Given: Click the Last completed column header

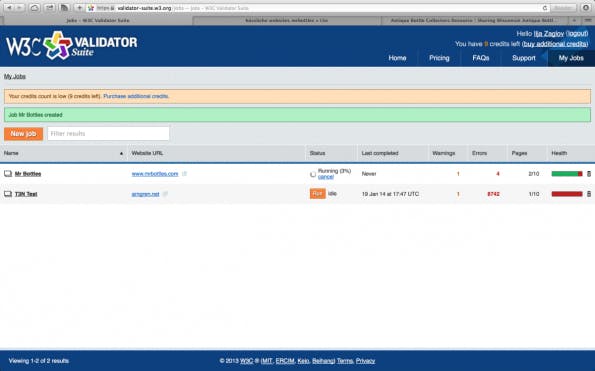Looking at the screenshot, I should (x=380, y=153).
